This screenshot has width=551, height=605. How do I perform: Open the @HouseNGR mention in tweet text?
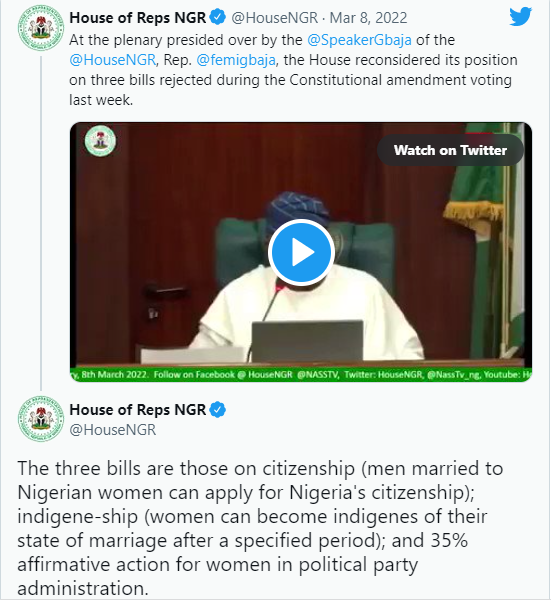(x=113, y=60)
